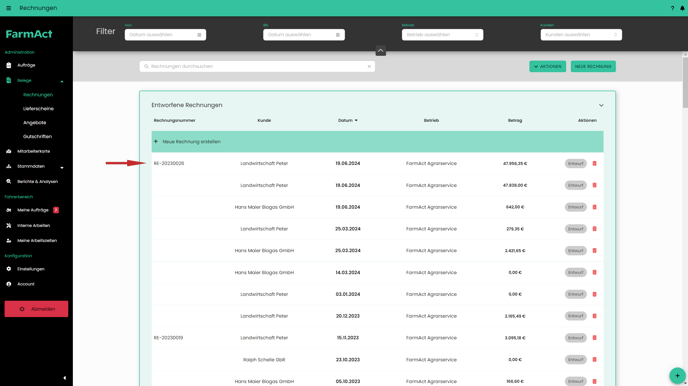Delete the 47.838,00 € draft via trash icon
Viewport: 688px width, 386px height.
[595, 185]
